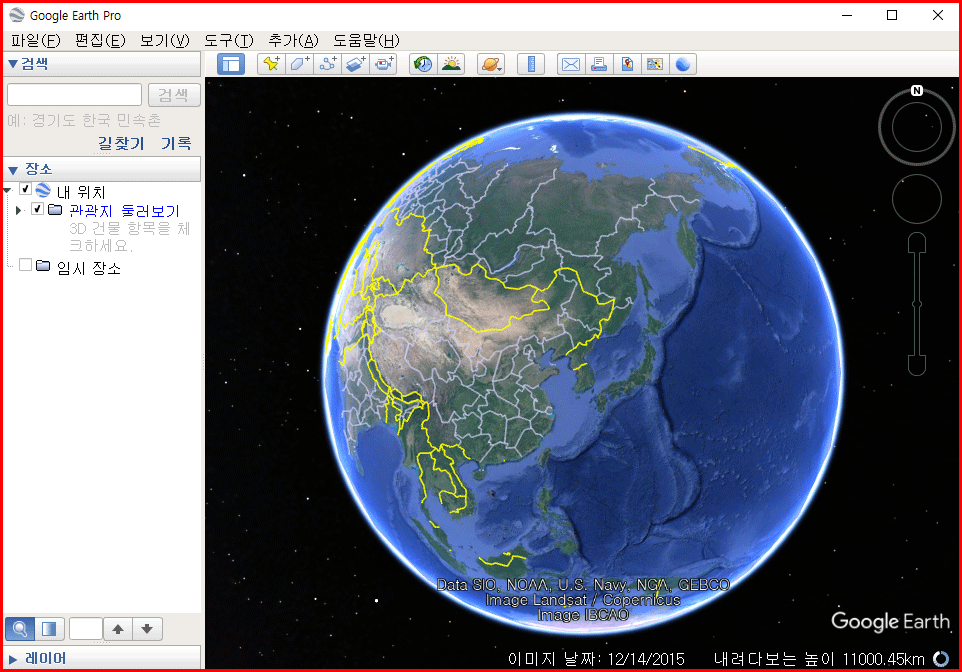Maximize the Google Earth Pro window

pyautogui.click(x=892, y=15)
